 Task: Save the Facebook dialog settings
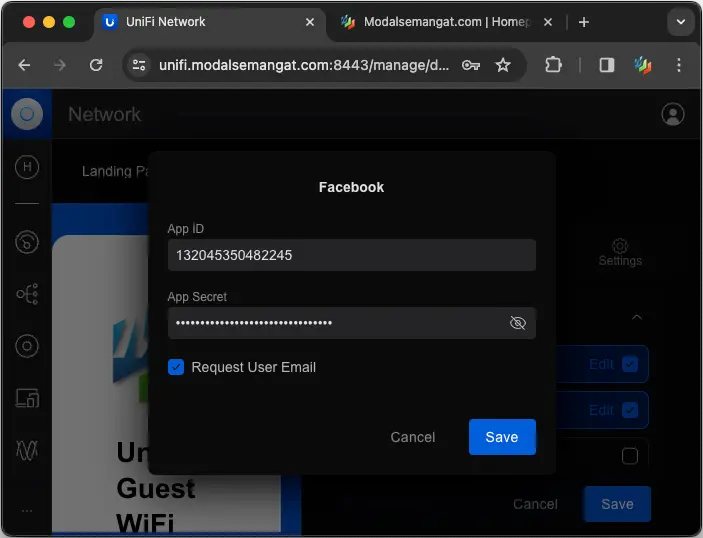point(502,437)
